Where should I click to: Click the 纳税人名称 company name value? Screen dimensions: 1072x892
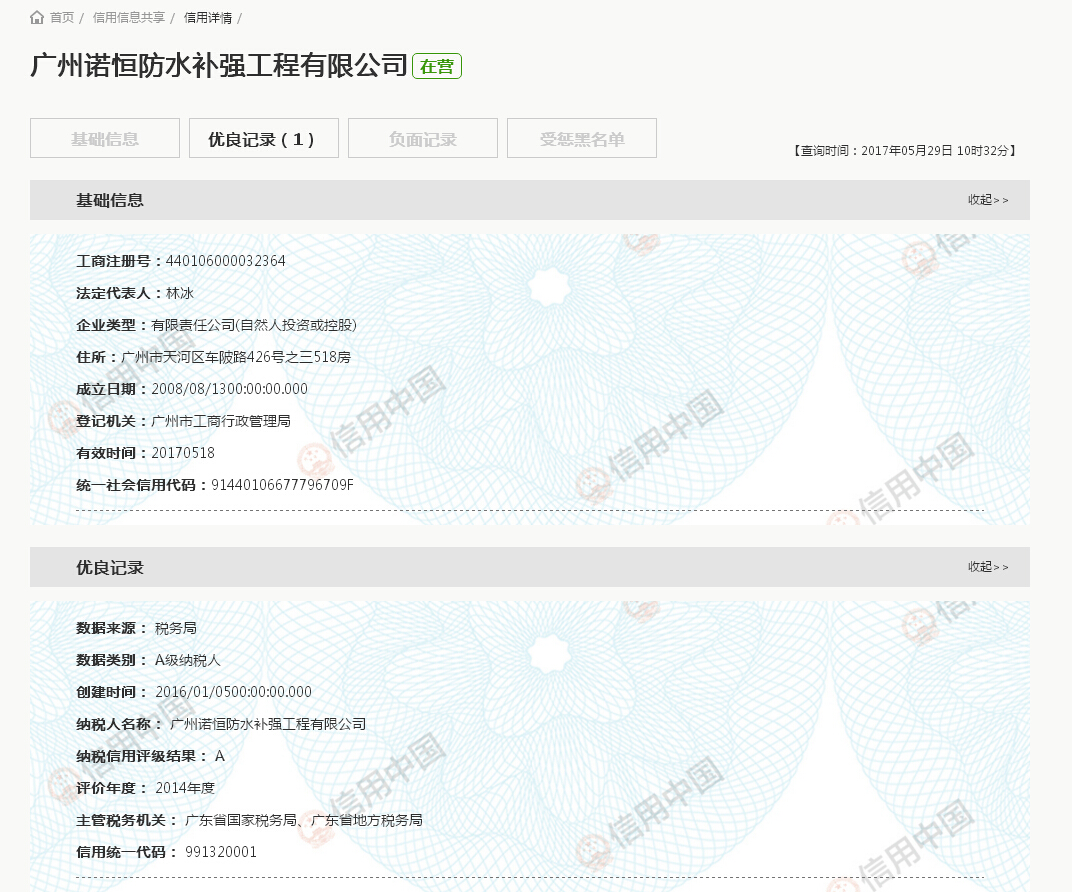point(268,724)
